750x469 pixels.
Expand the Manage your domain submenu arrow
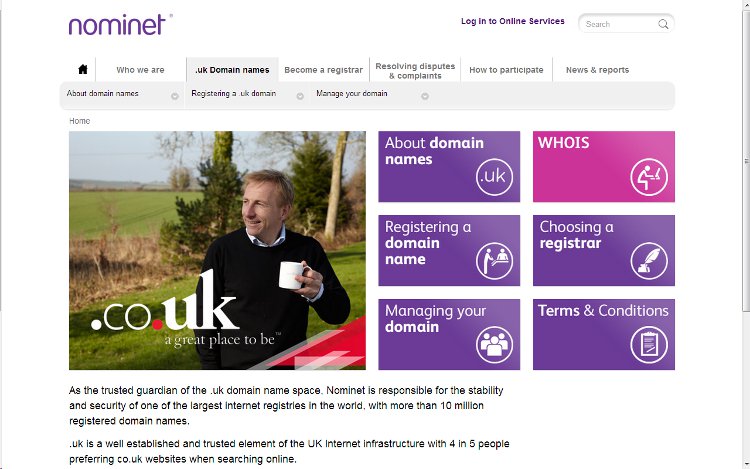pos(425,96)
